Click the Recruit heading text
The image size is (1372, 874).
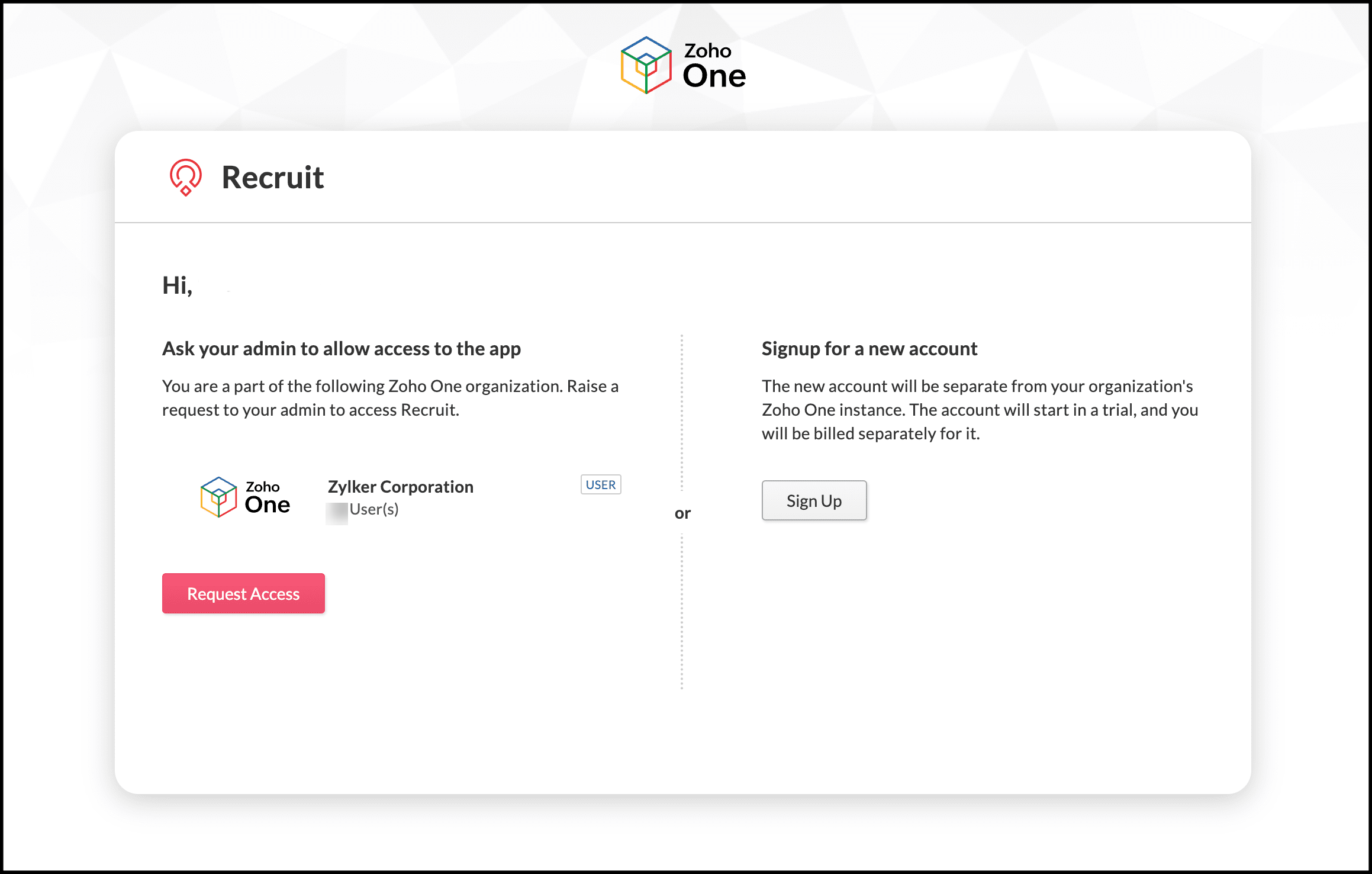coord(273,177)
